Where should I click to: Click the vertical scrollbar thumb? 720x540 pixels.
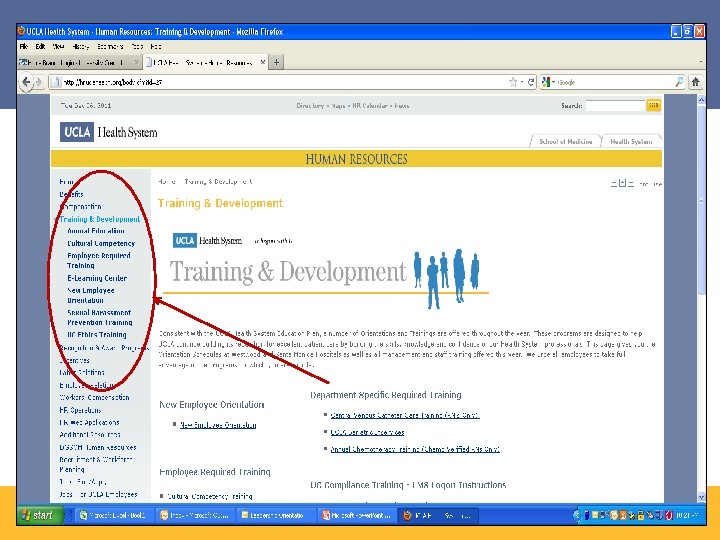701,202
